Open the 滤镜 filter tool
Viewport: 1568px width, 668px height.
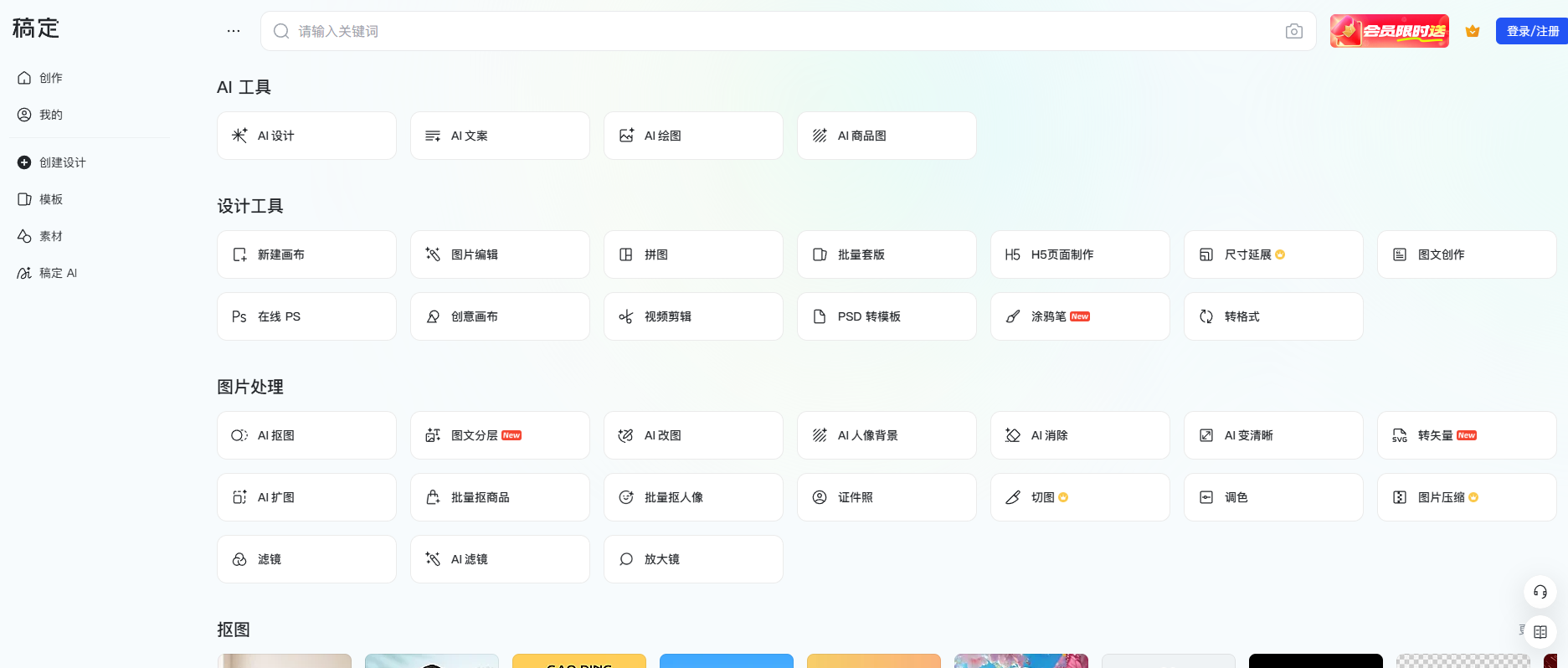(x=306, y=559)
